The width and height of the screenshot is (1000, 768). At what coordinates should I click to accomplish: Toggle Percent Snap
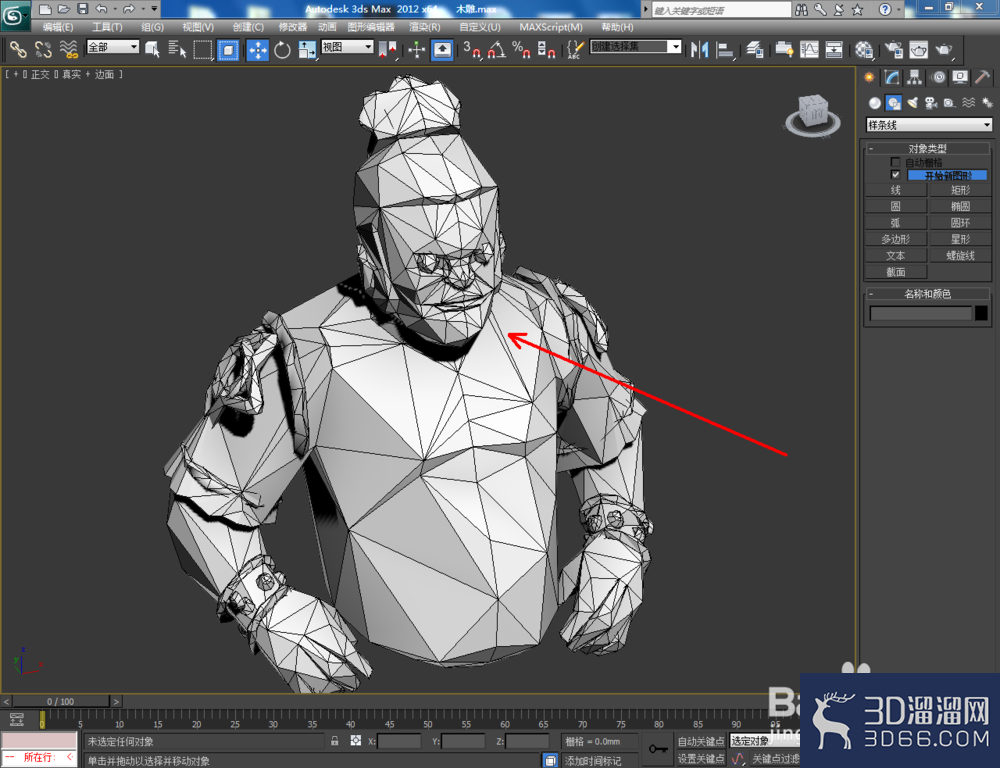521,49
